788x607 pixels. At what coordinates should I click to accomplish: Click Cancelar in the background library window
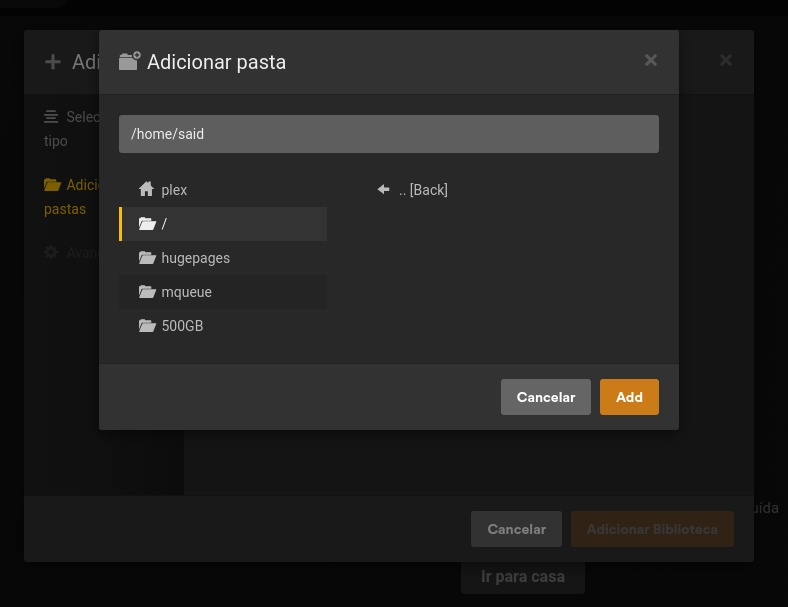tap(516, 529)
